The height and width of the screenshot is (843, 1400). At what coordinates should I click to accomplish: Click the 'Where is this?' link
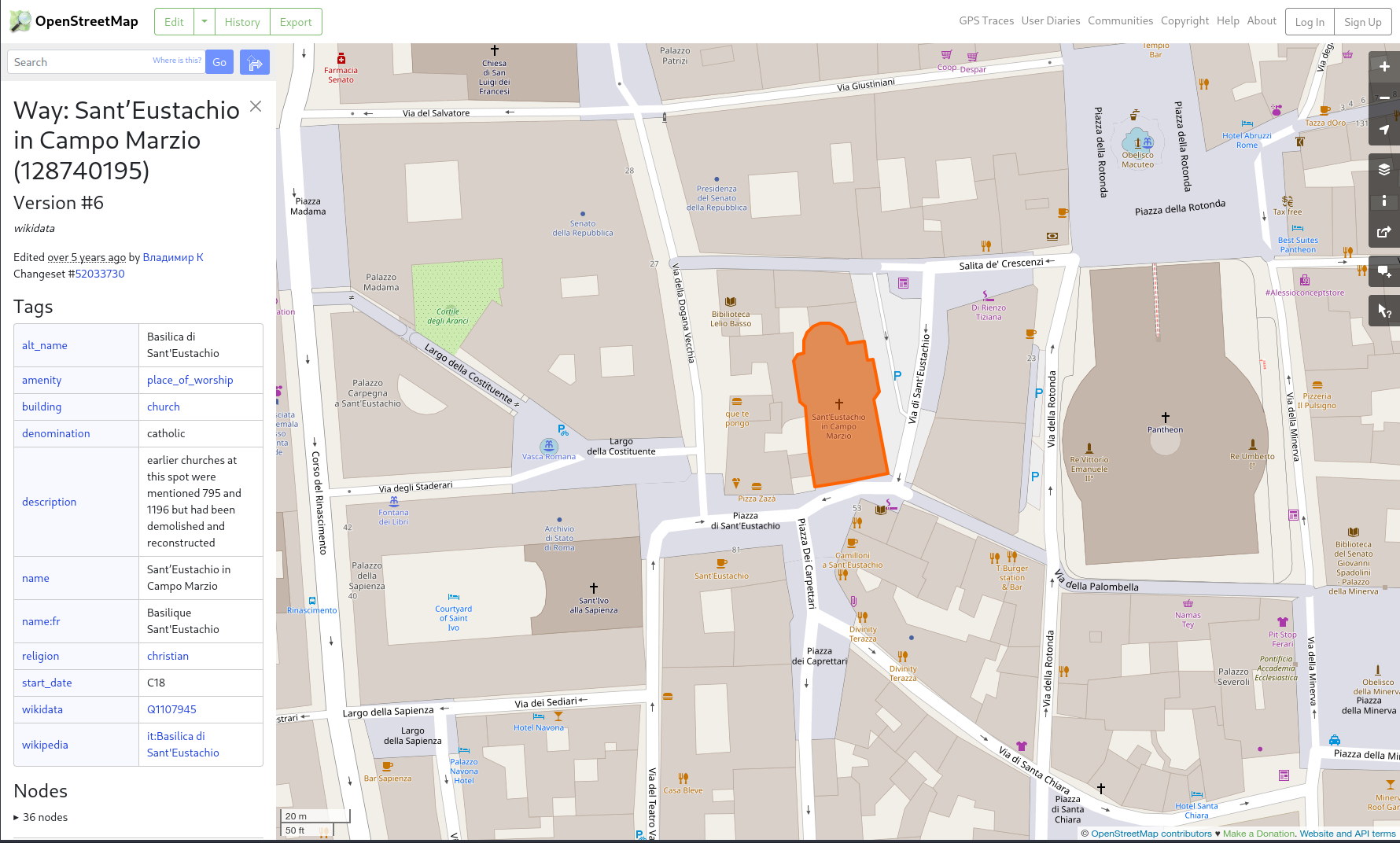pyautogui.click(x=177, y=61)
